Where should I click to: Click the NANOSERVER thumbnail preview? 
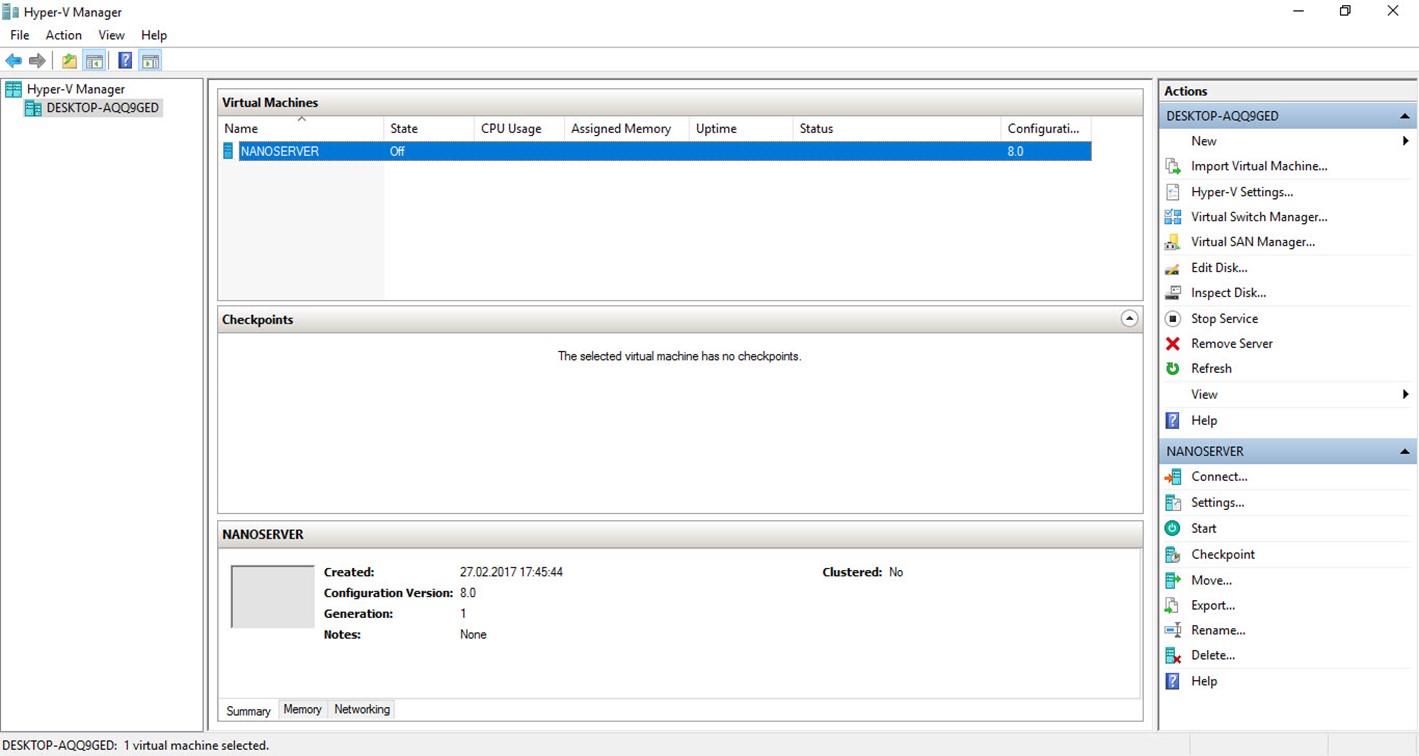pyautogui.click(x=273, y=597)
